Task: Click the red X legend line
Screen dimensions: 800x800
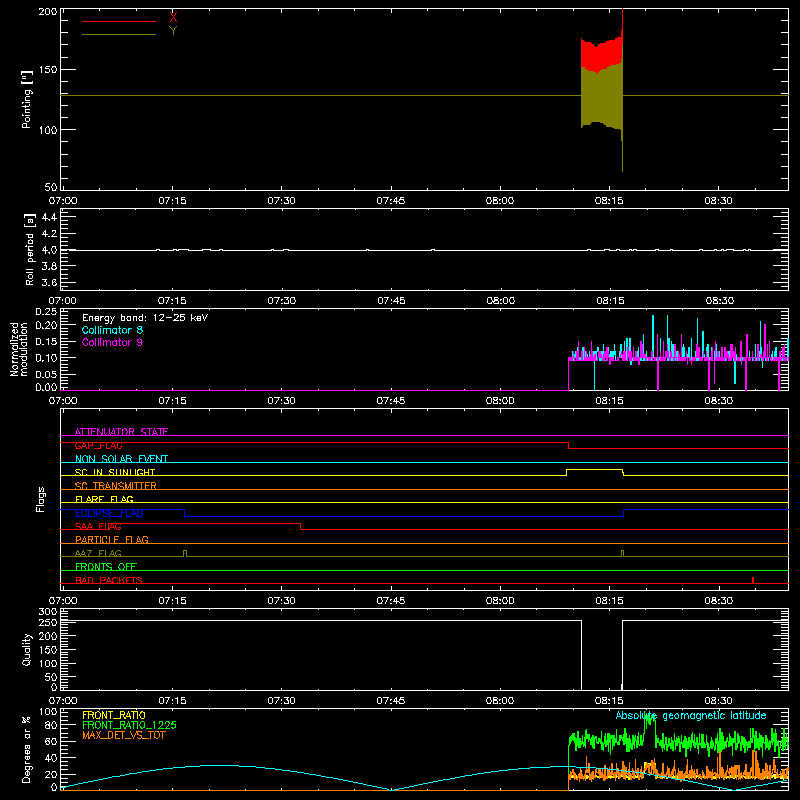Action: point(119,21)
